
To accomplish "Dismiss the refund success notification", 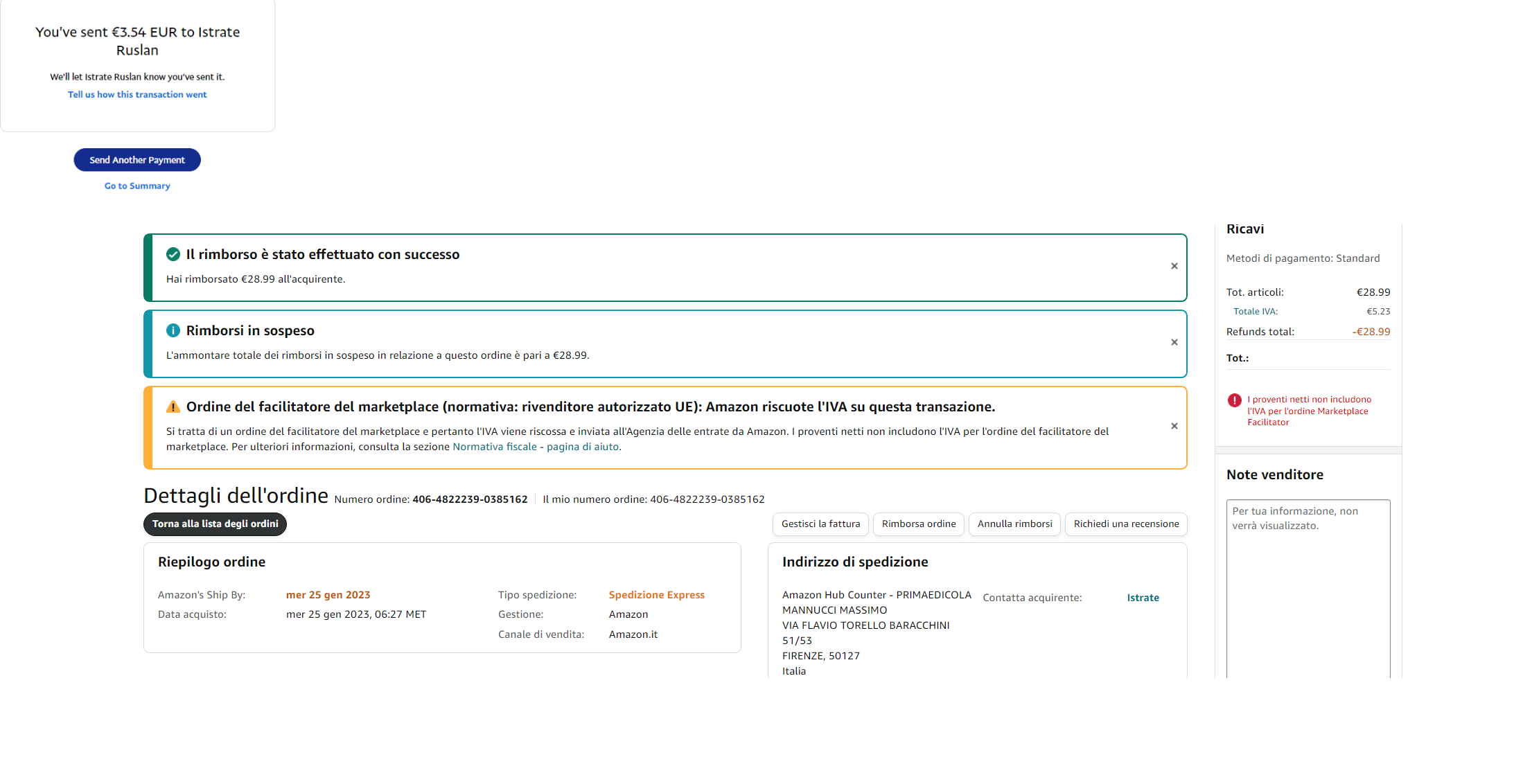I will pos(1174,267).
